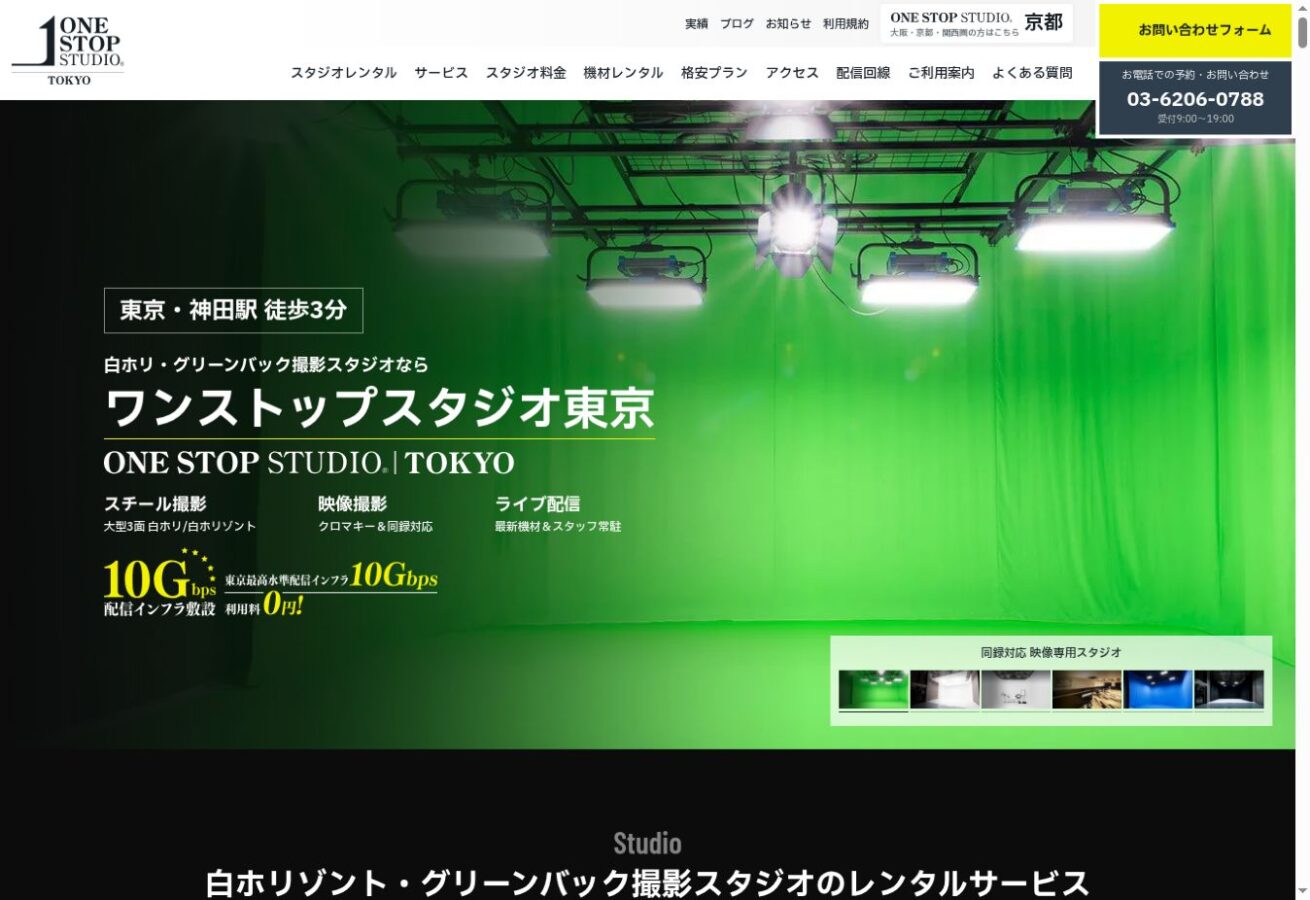Viewport: 1310px width, 900px height.
Task: Choose the 格安プラン menu item
Action: point(714,73)
